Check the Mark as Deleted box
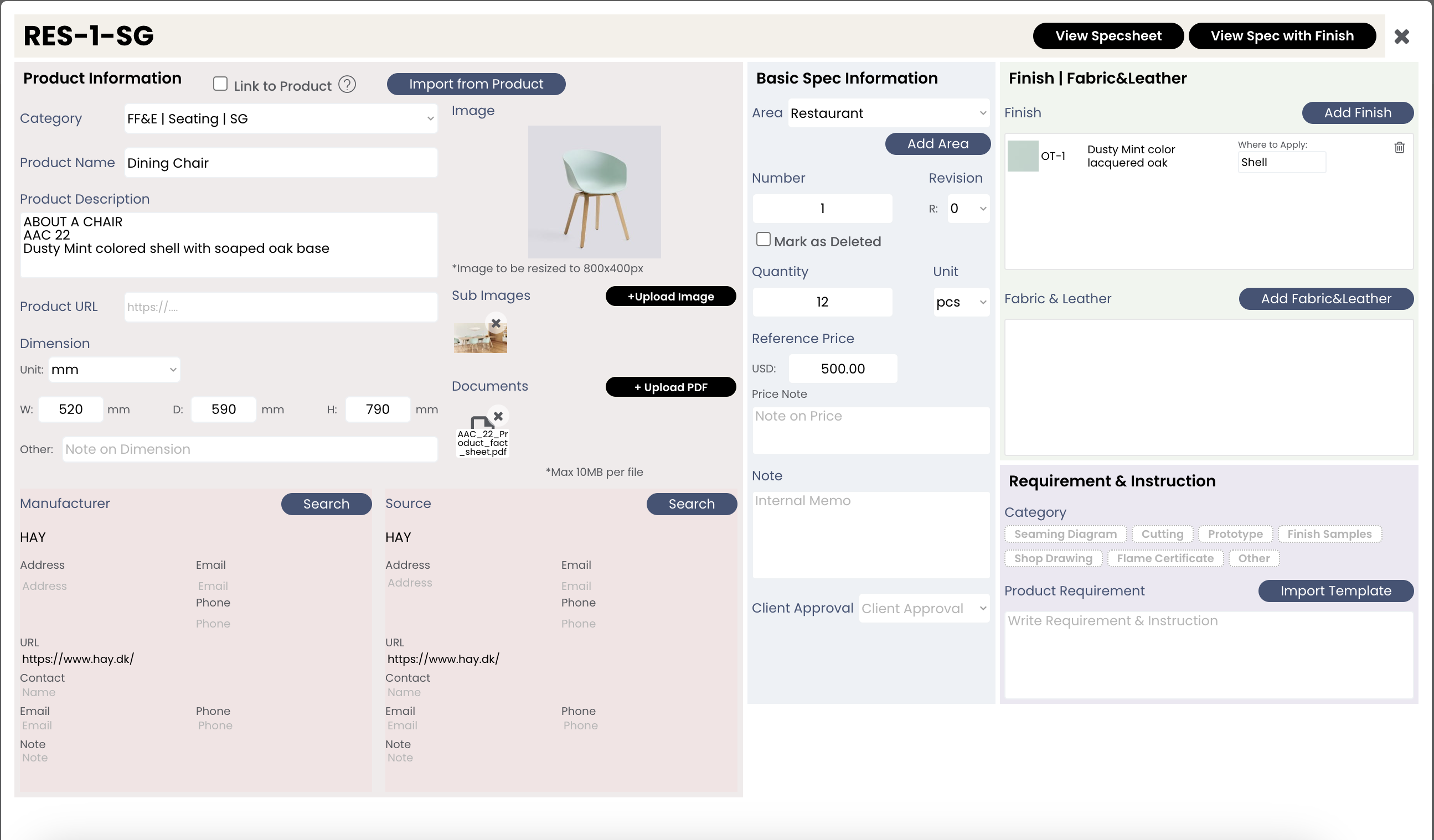Screen dimensions: 1434x840 tap(762, 240)
